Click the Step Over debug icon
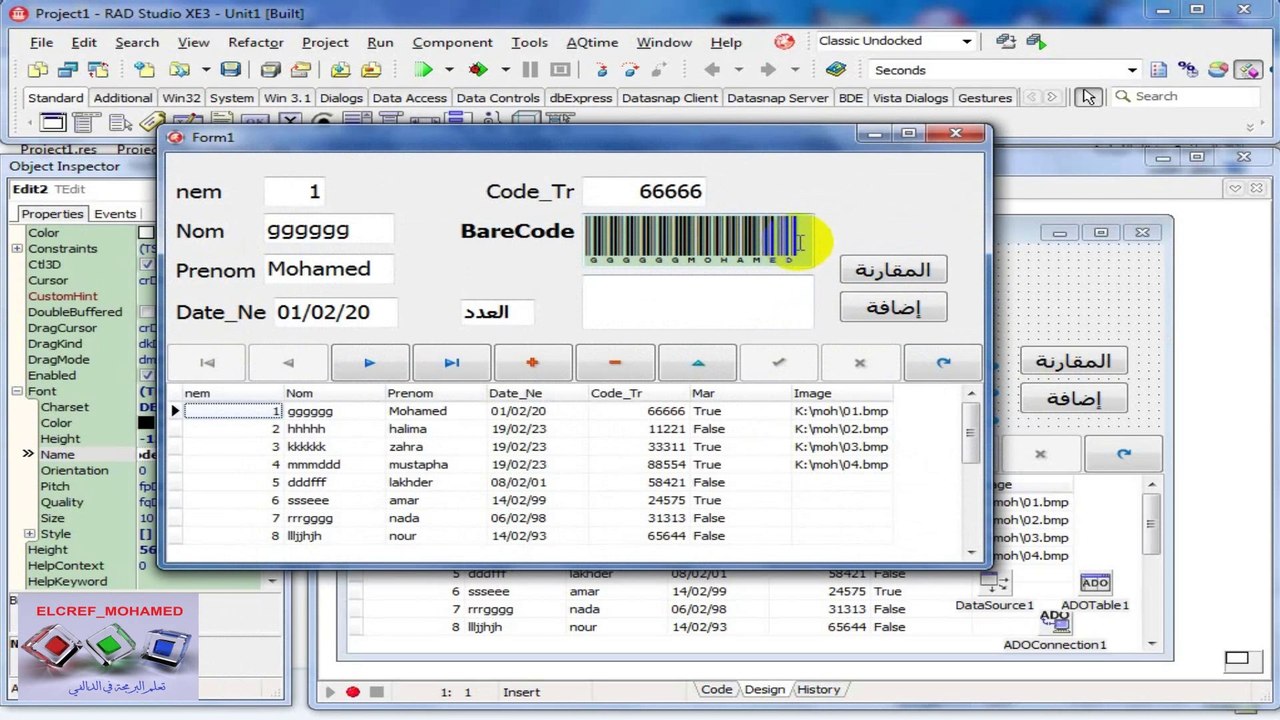The width and height of the screenshot is (1280, 720). [x=630, y=70]
